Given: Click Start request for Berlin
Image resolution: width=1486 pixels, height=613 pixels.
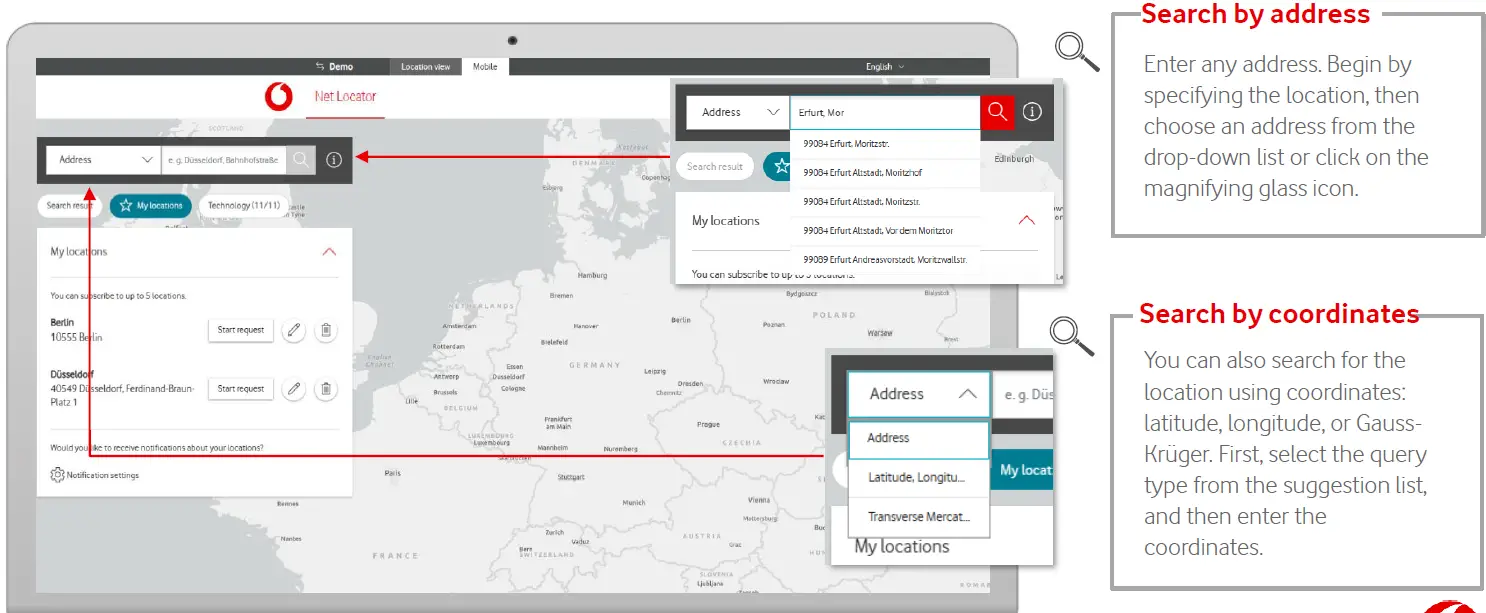Looking at the screenshot, I should pos(241,330).
